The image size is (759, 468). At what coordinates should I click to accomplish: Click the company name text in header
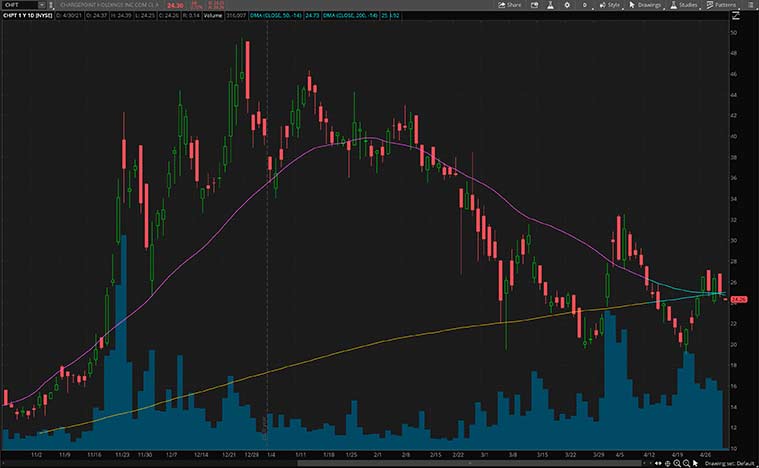pyautogui.click(x=109, y=5)
